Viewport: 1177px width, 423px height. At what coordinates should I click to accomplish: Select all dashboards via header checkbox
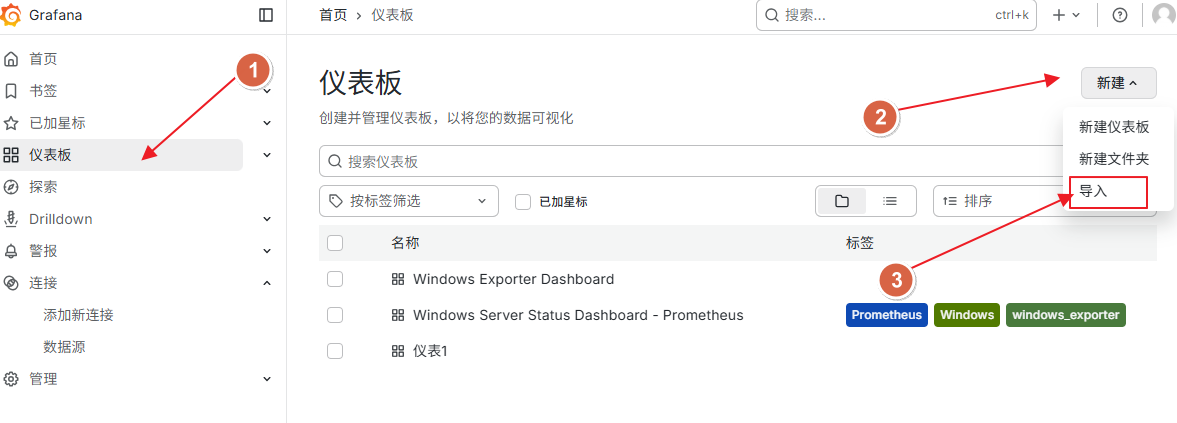pos(335,243)
